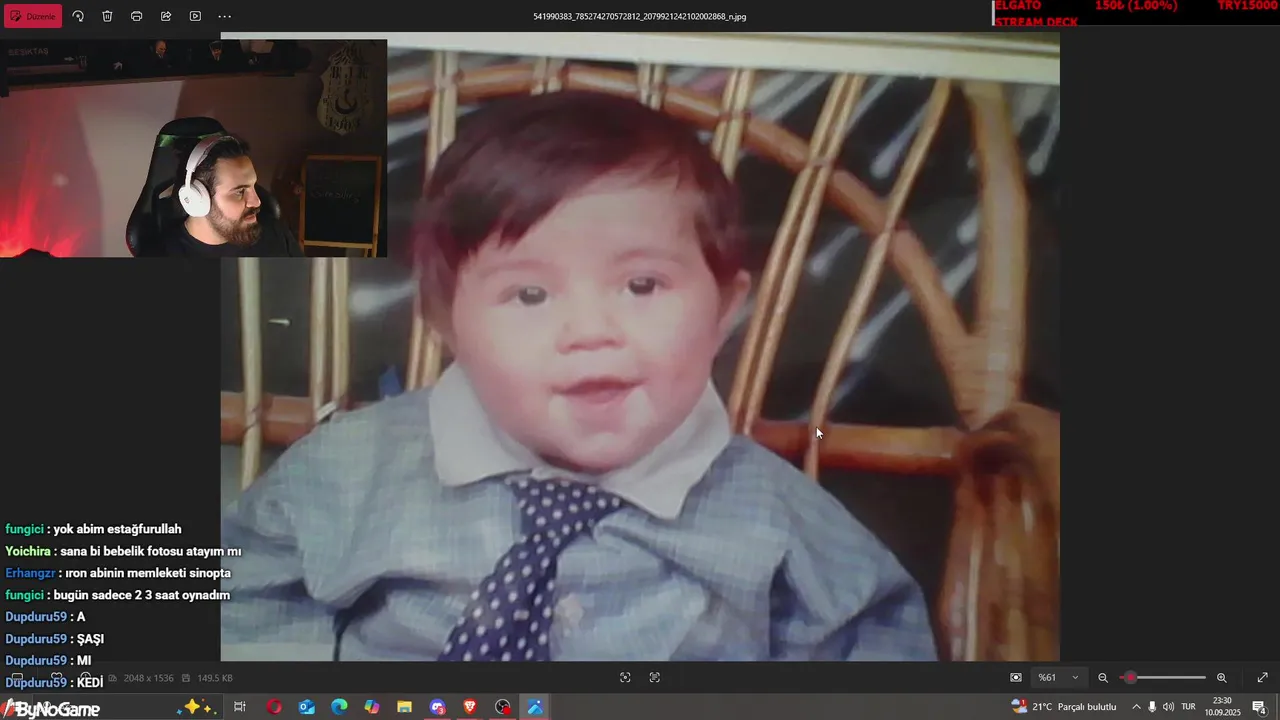
Task: Click the Düzenle edit button
Action: 33,16
